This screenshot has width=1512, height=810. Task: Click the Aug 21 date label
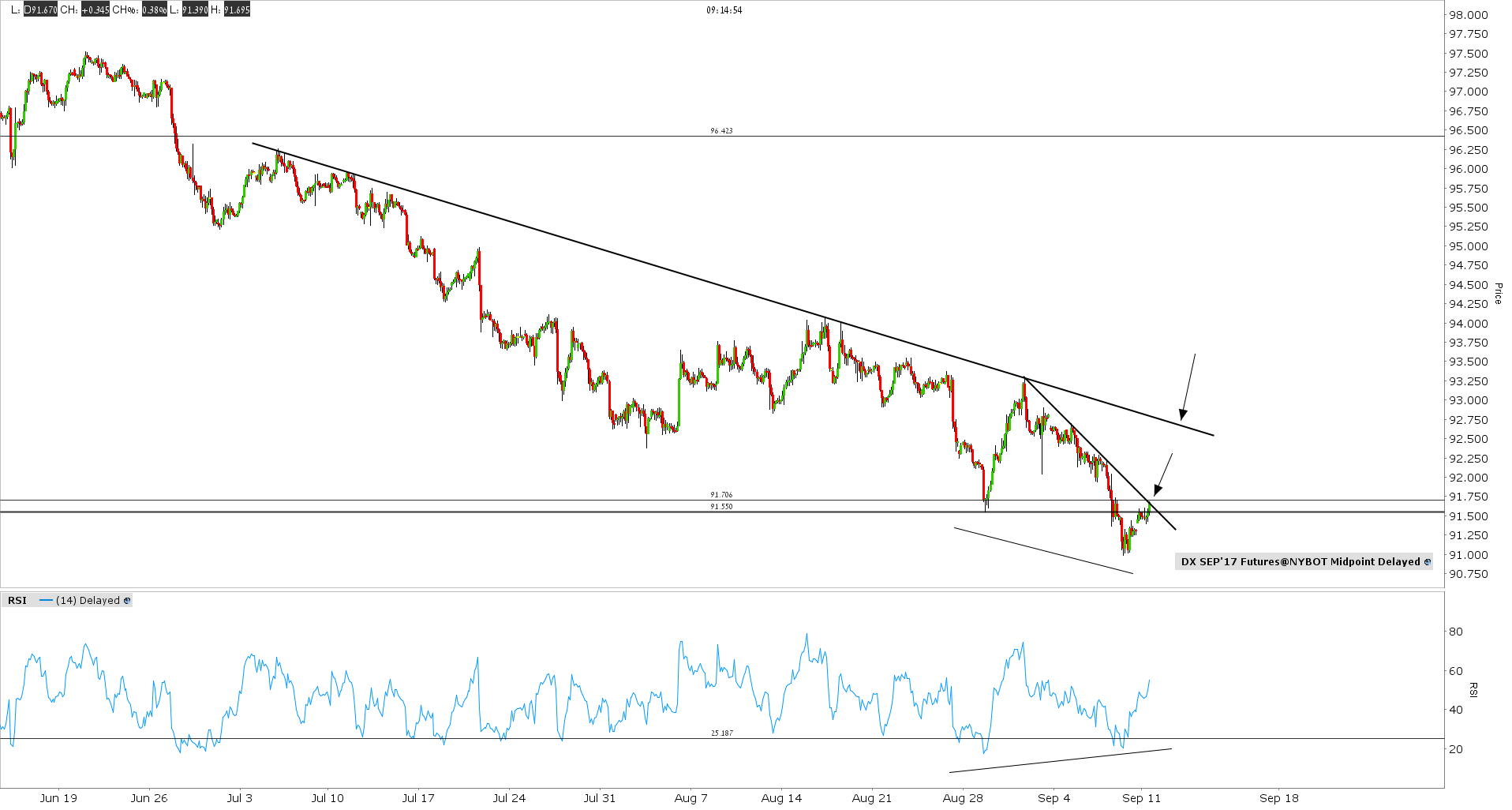(872, 798)
